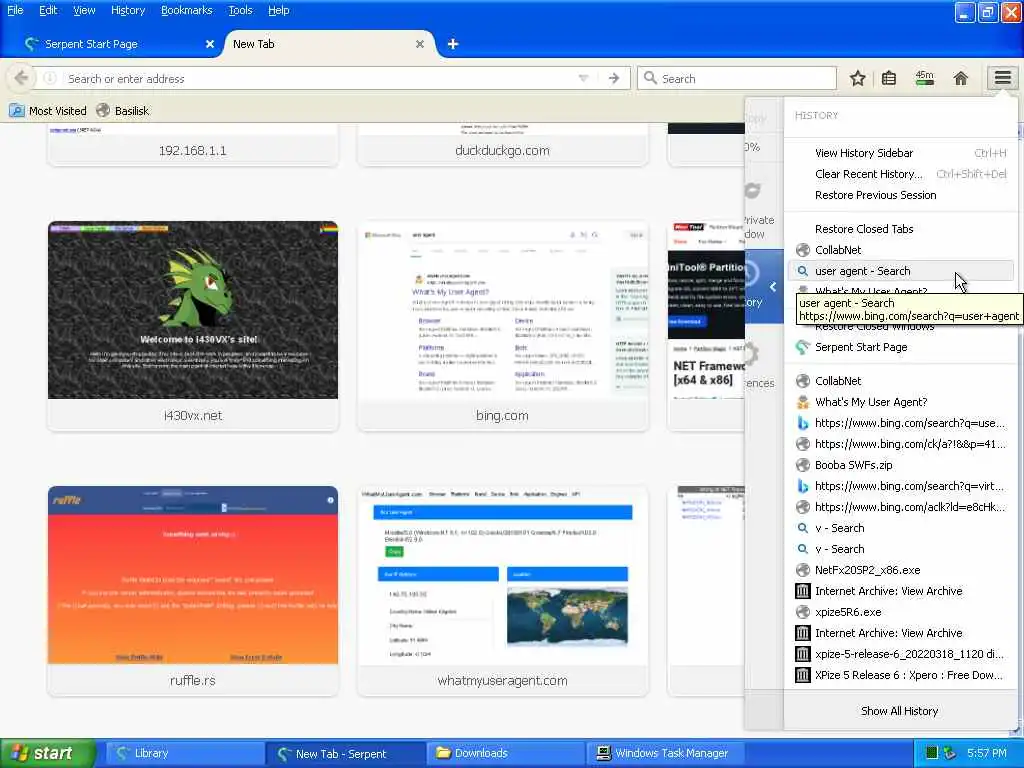Viewport: 1024px width, 768px height.
Task: Open Serpent Start Page history entry
Action: [901, 347]
